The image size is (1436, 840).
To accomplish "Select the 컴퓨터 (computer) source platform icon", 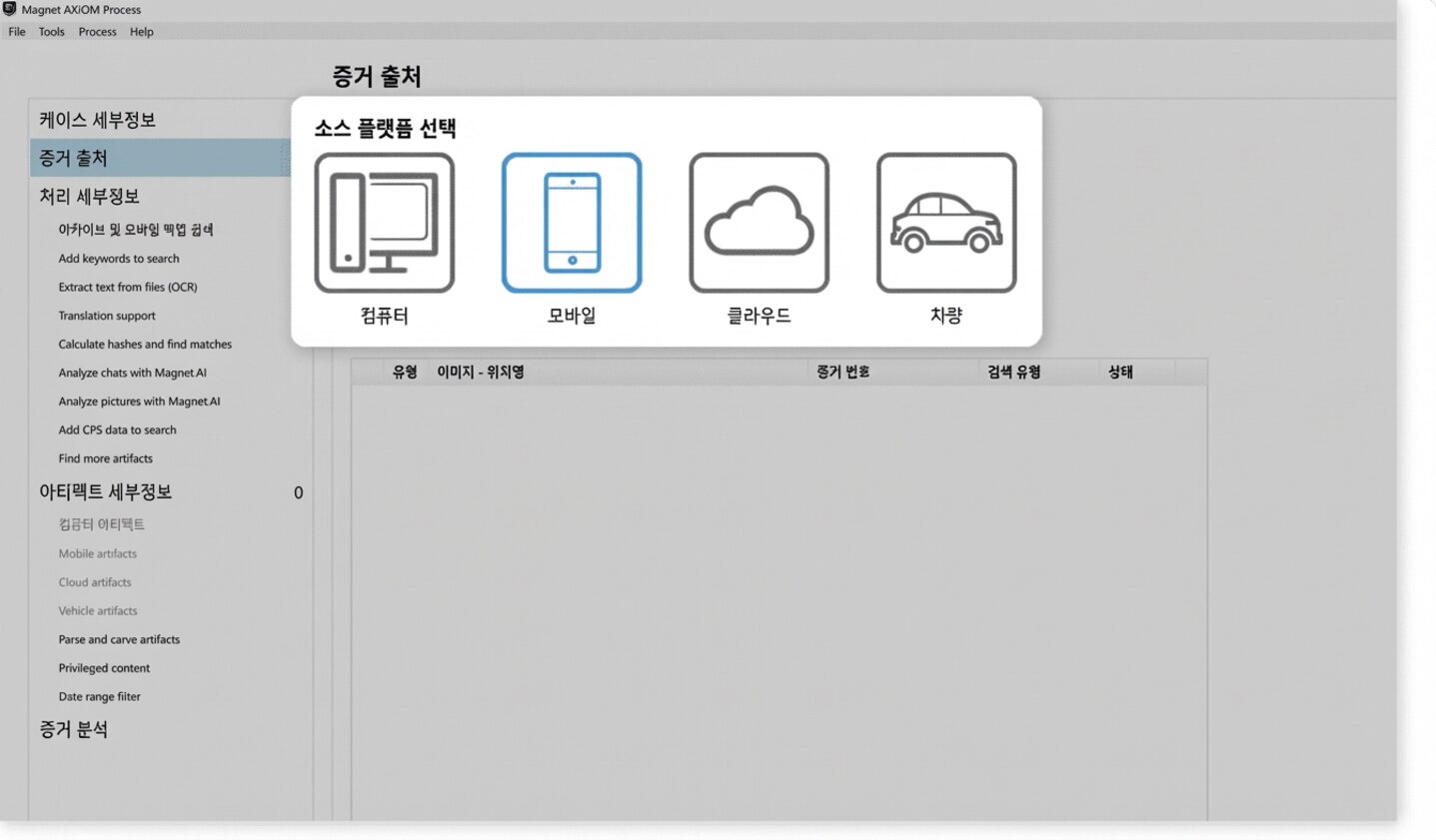I will point(384,221).
